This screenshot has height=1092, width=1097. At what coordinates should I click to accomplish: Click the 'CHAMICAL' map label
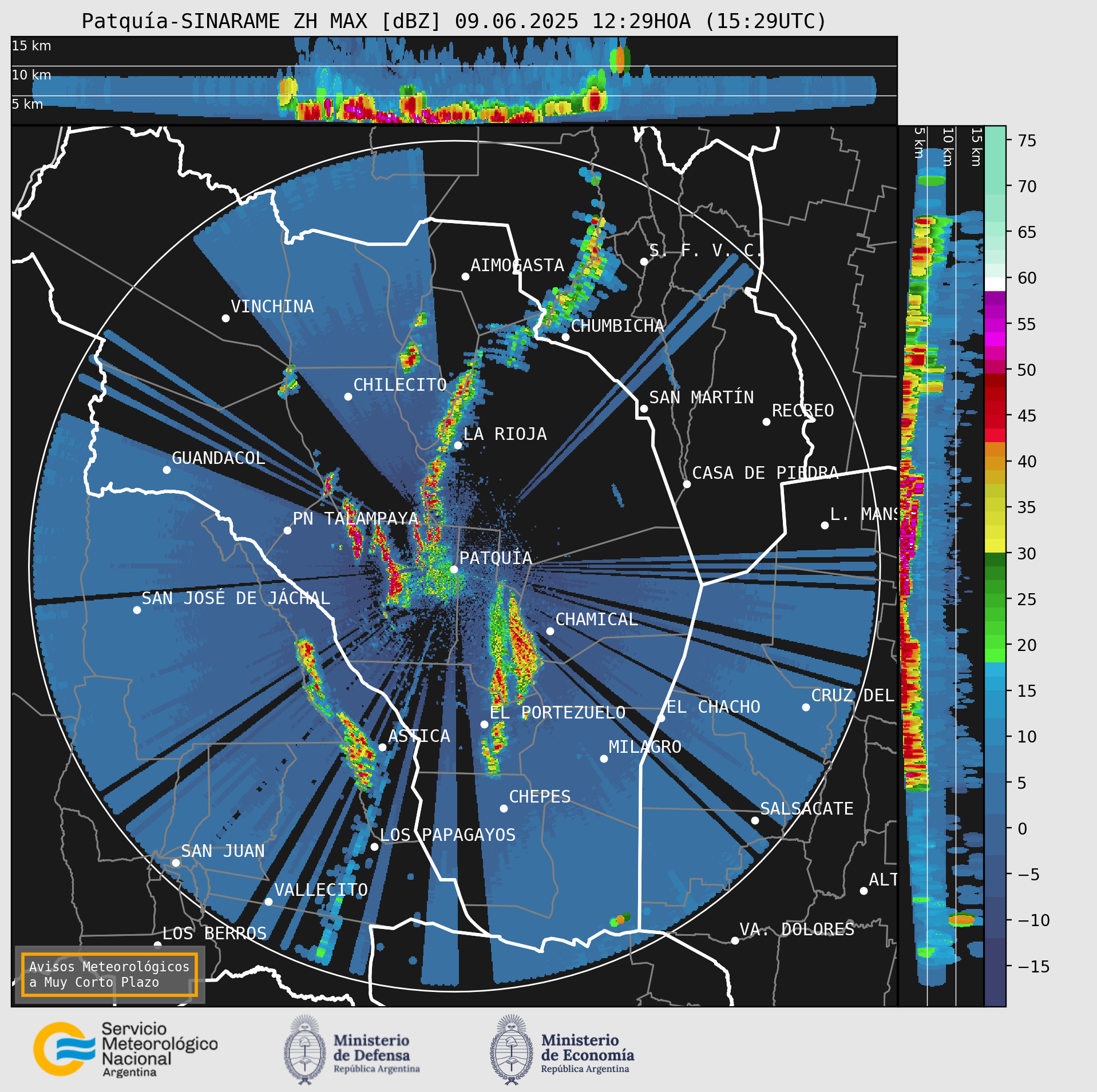coord(596,620)
